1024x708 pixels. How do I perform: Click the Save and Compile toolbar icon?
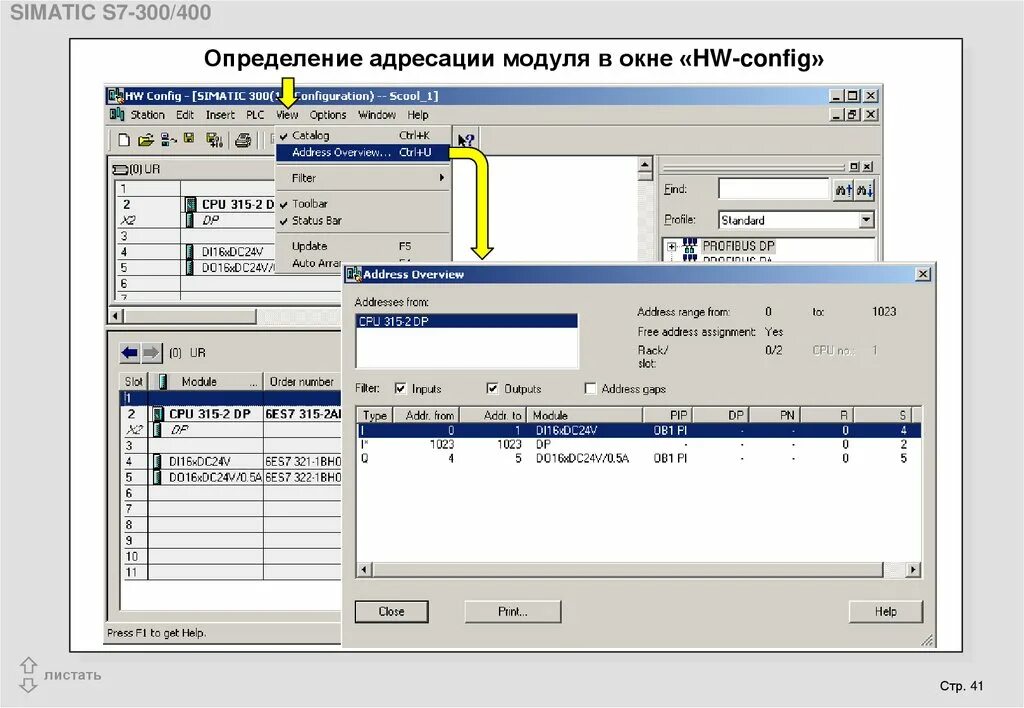pyautogui.click(x=214, y=139)
